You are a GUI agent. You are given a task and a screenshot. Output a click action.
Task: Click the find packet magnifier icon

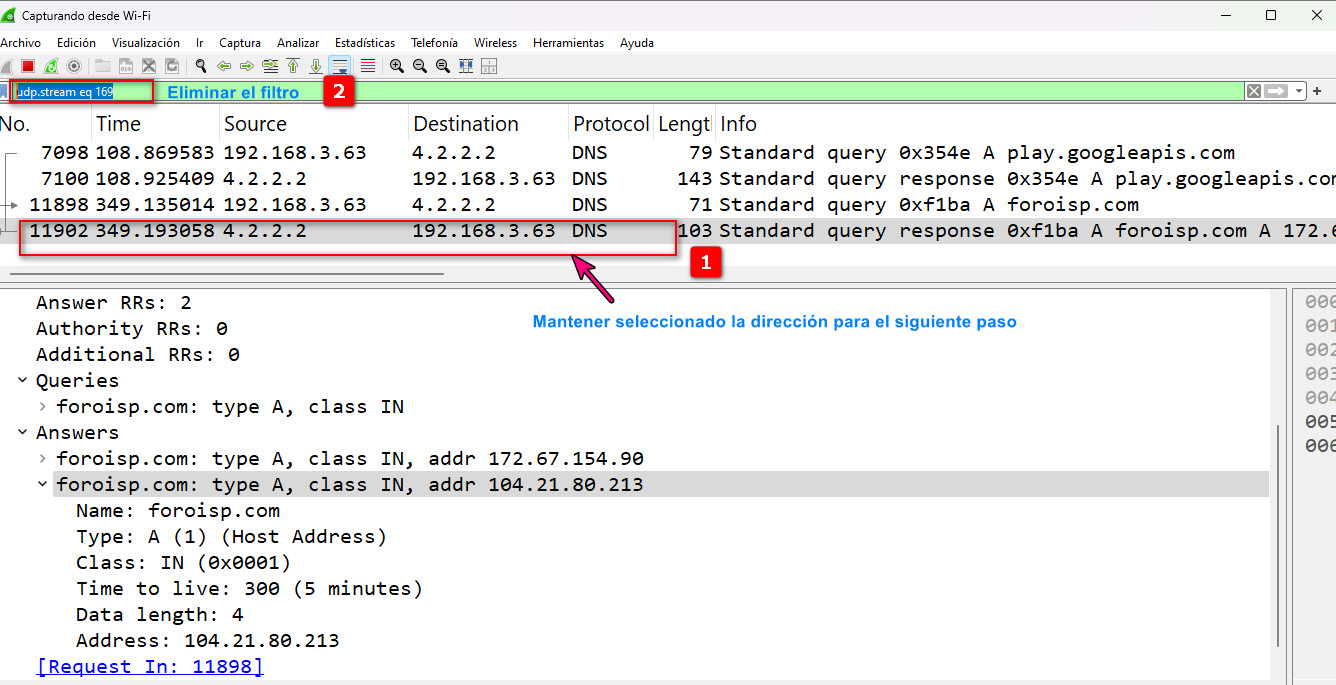(201, 66)
